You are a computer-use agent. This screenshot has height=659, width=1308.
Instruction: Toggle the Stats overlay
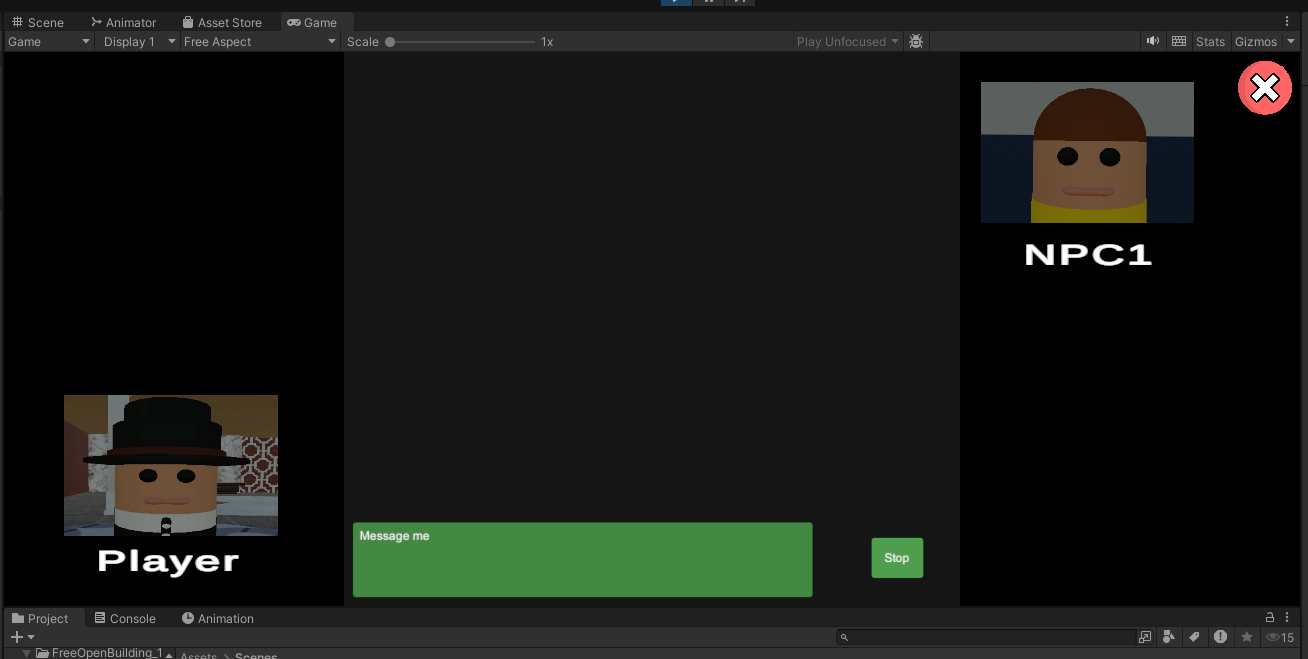1210,41
